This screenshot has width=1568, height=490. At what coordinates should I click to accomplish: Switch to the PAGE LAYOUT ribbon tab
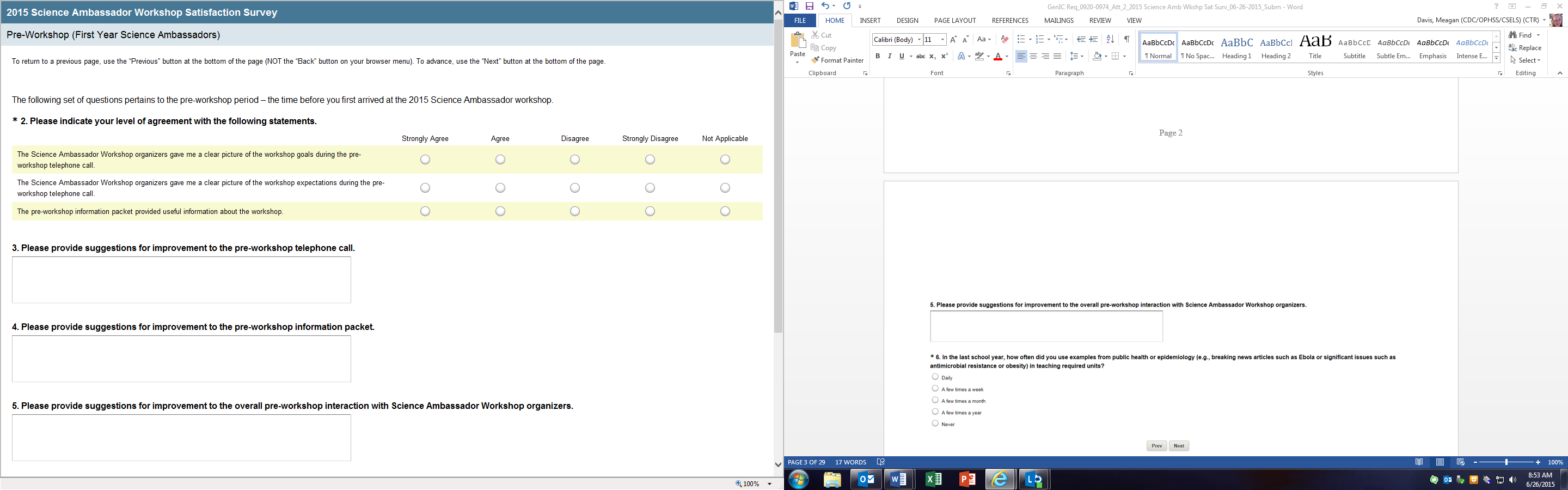954,21
